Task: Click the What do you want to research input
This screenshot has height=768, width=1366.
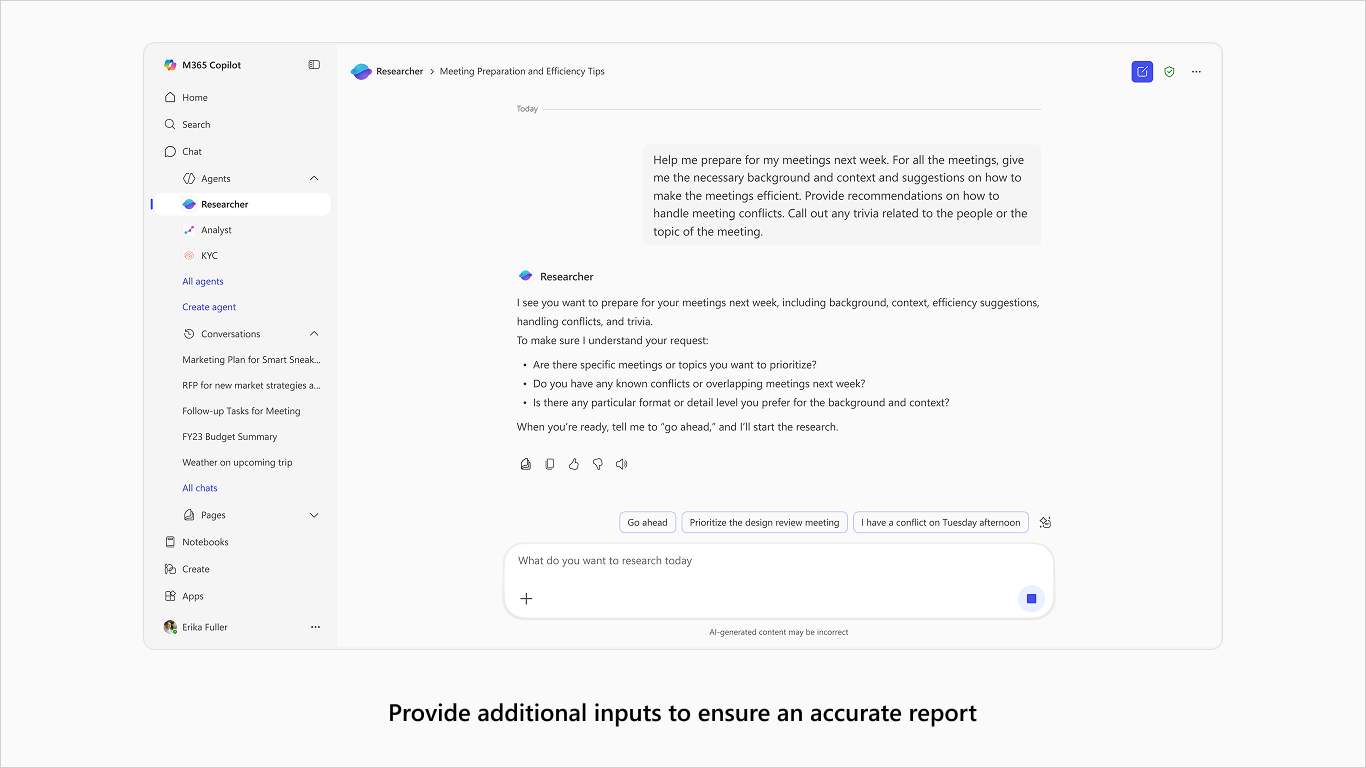Action: pyautogui.click(x=778, y=561)
